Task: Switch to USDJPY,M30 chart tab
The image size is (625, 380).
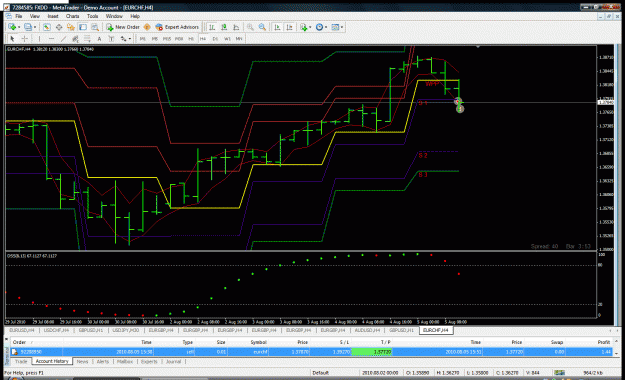Action: pos(126,331)
